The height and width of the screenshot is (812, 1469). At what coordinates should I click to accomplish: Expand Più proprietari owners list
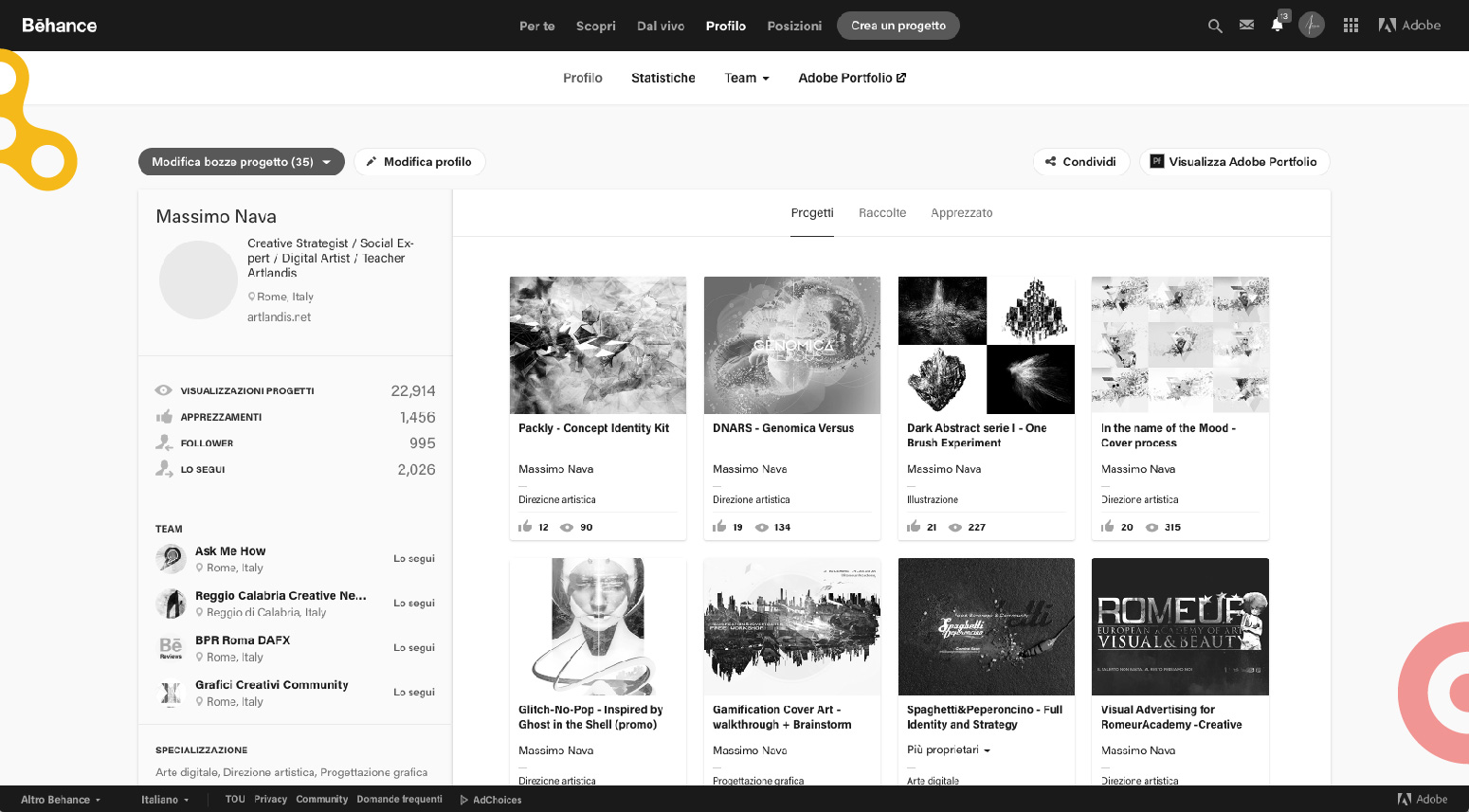pyautogui.click(x=949, y=749)
